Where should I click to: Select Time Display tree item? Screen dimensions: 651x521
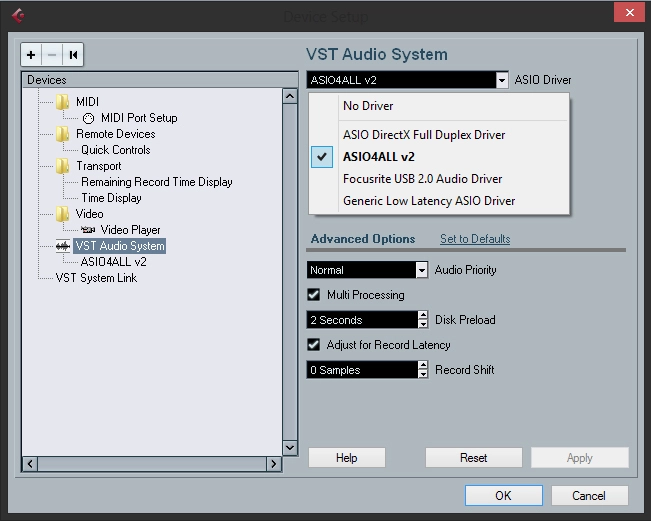[111, 198]
